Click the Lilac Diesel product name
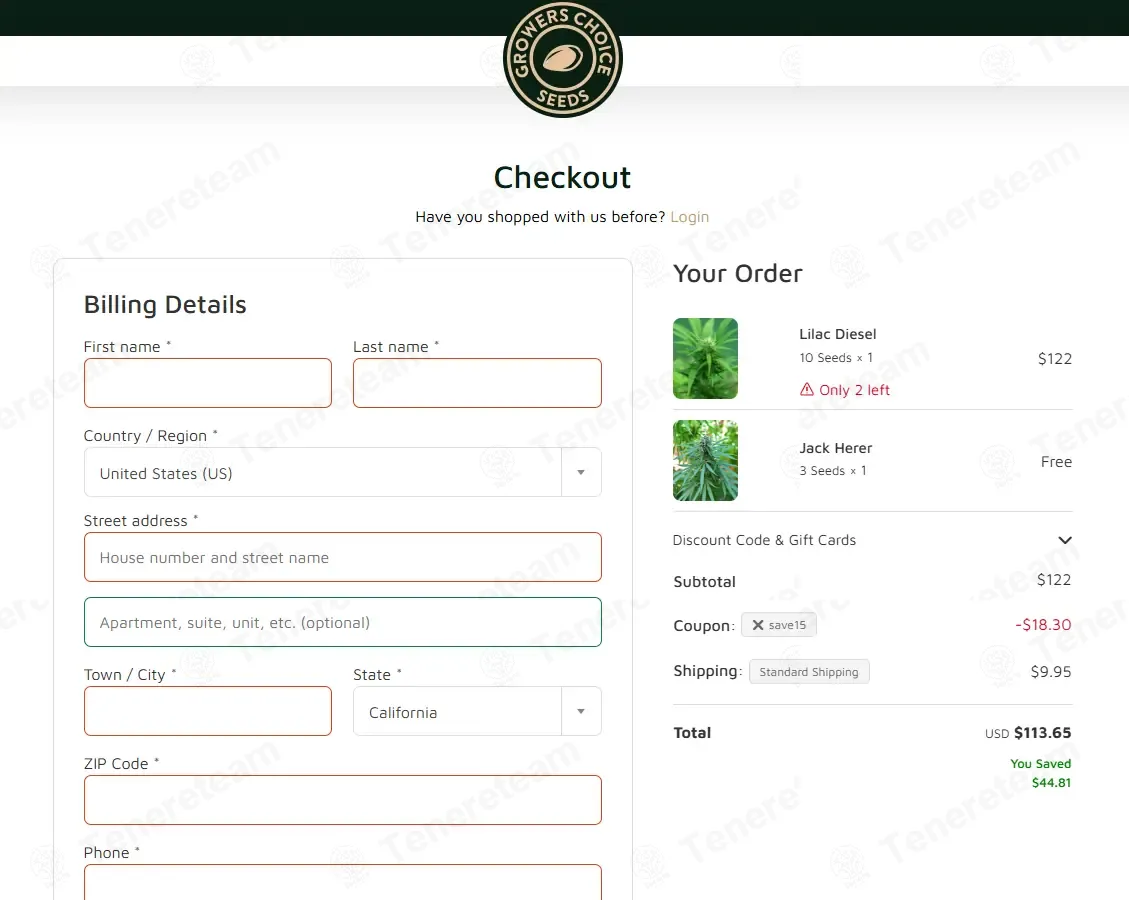The height and width of the screenshot is (900, 1129). (x=837, y=334)
